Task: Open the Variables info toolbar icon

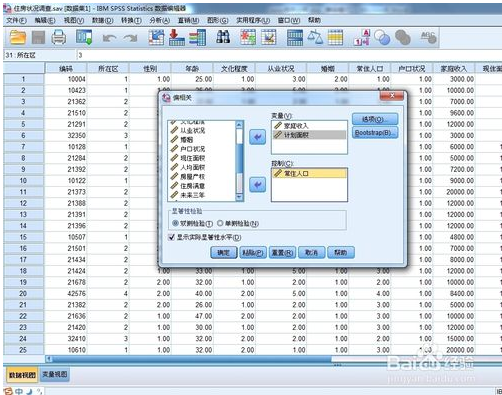Action: click(197, 37)
